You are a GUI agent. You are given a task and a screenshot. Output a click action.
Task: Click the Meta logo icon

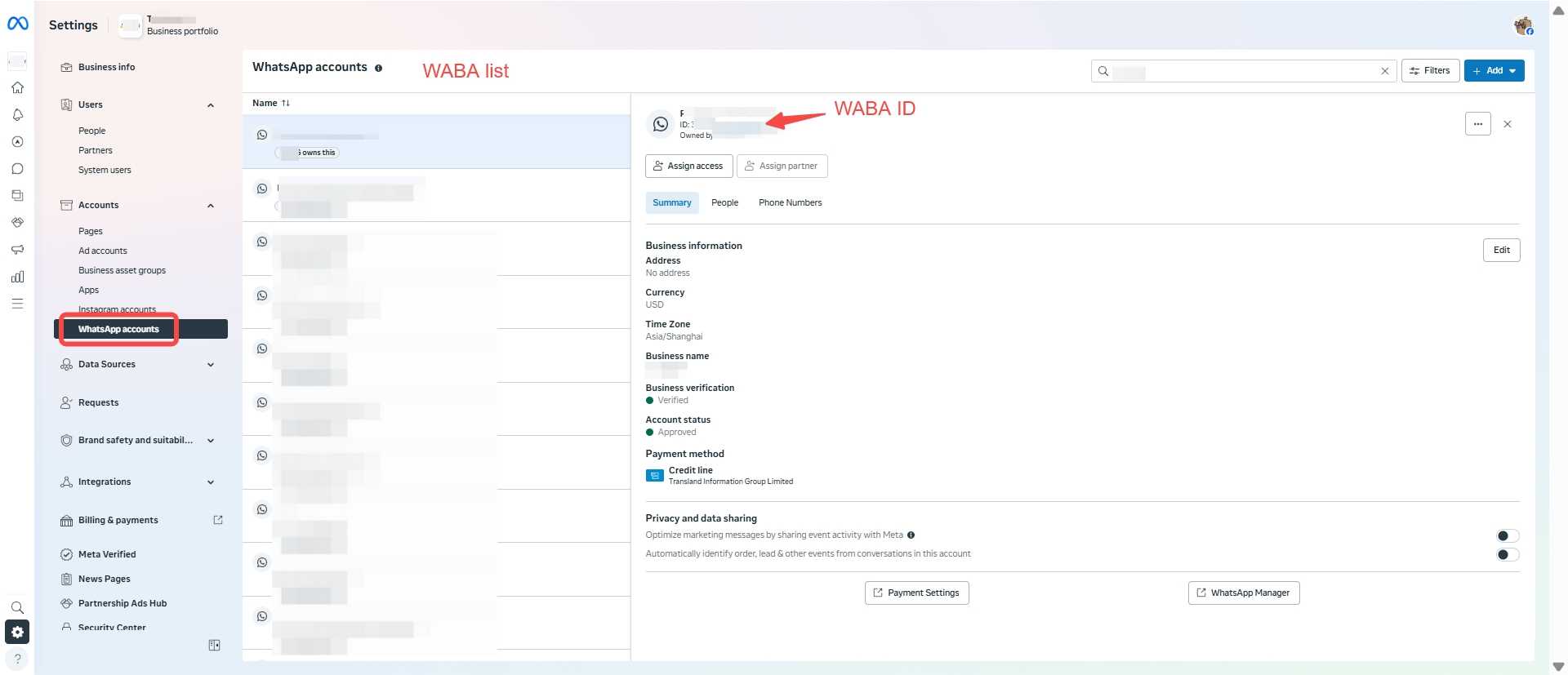tap(17, 24)
